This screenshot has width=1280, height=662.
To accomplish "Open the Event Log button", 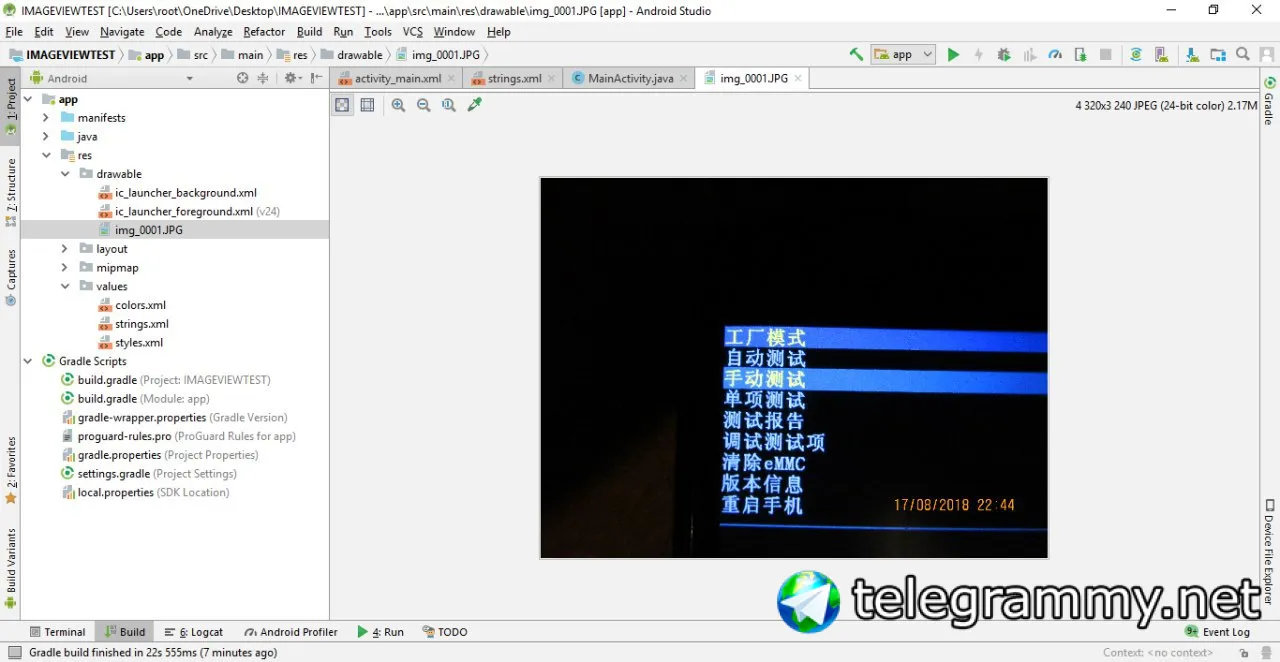I will pyautogui.click(x=1217, y=632).
